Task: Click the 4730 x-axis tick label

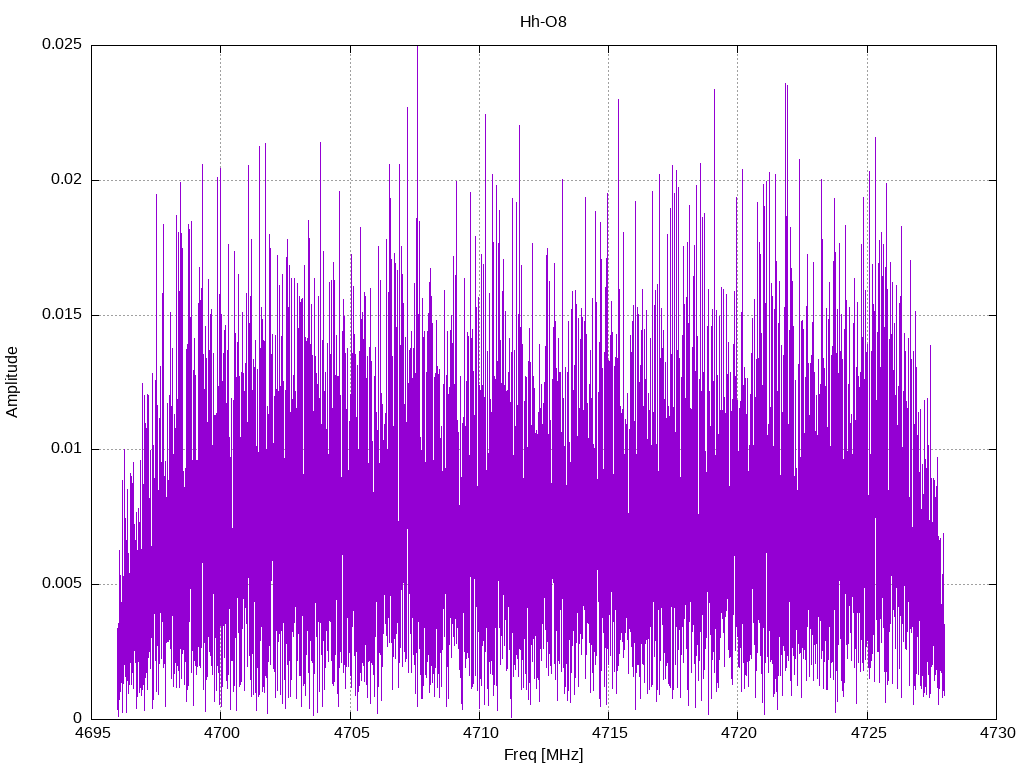Action: 997,733
